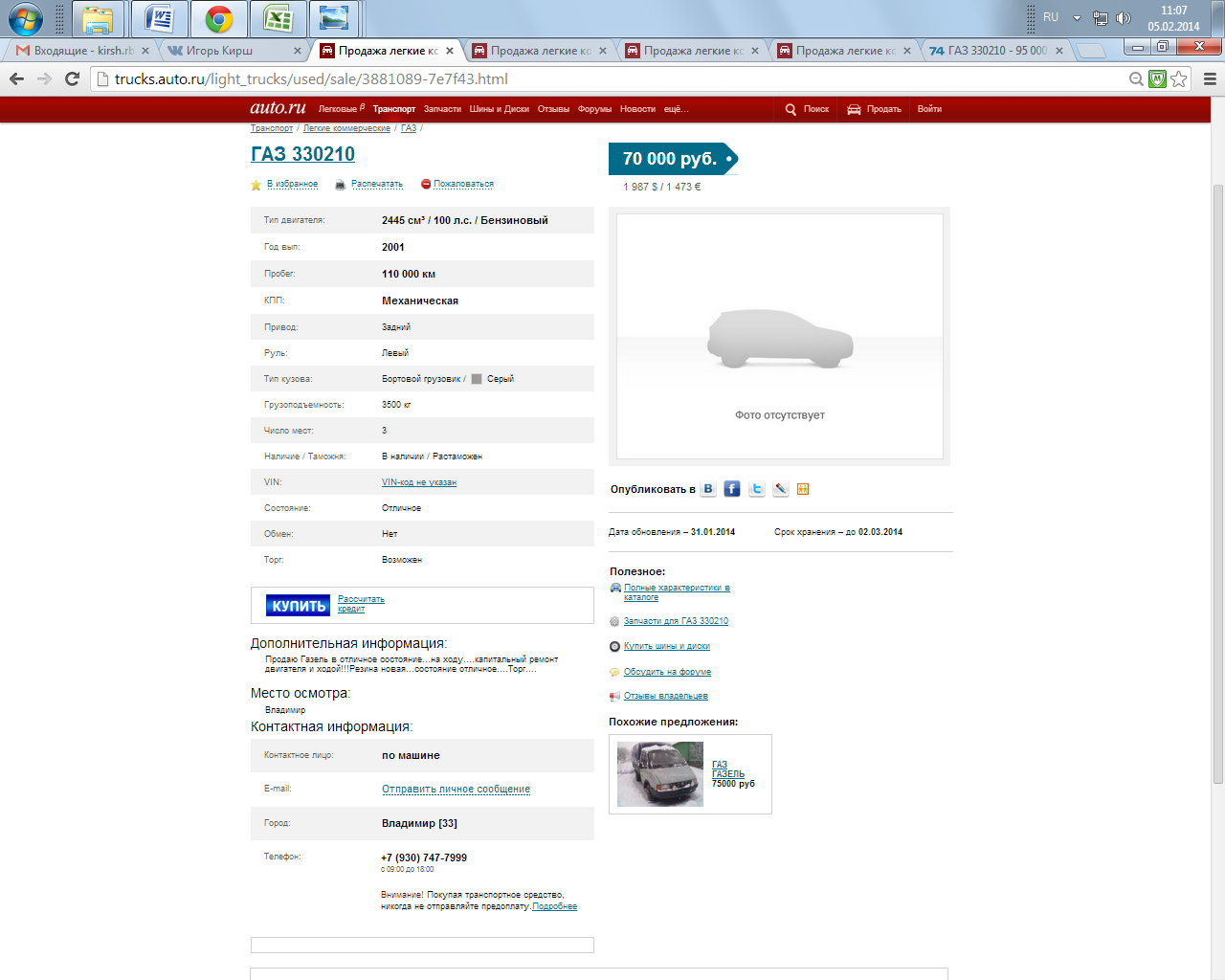The image size is (1225, 980).
Task: Open the picture viewer taskbar icon
Action: (x=334, y=18)
